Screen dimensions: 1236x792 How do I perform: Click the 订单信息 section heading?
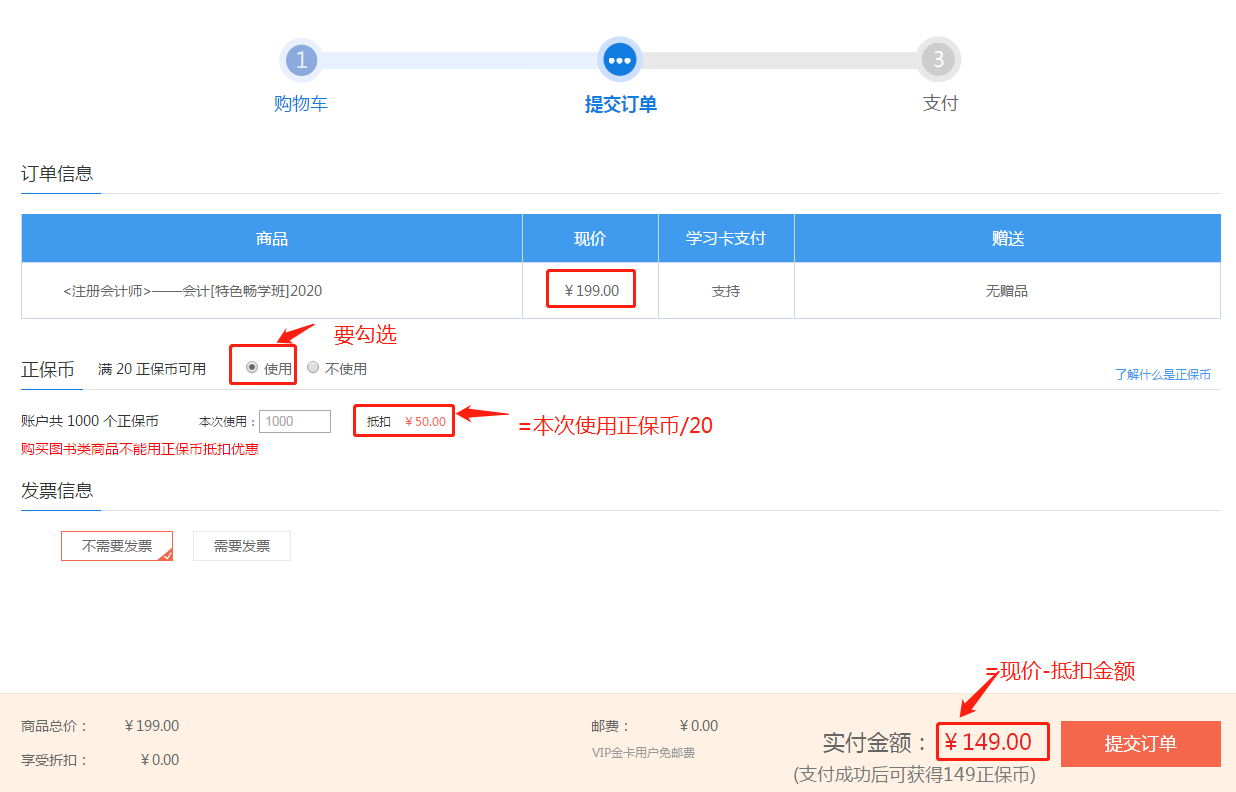50,168
